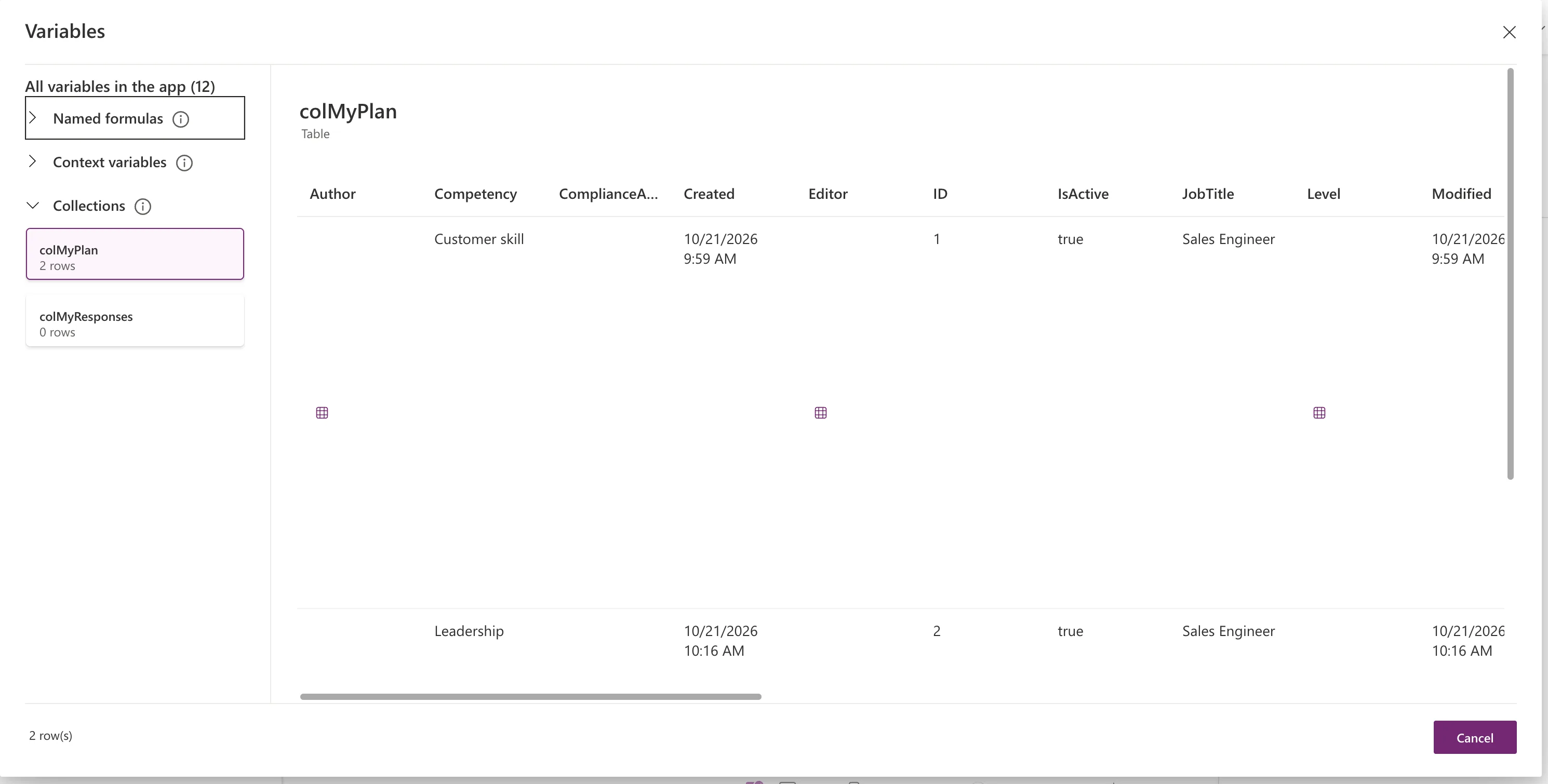Expand the Context variables section
The width and height of the screenshot is (1548, 784).
[33, 161]
